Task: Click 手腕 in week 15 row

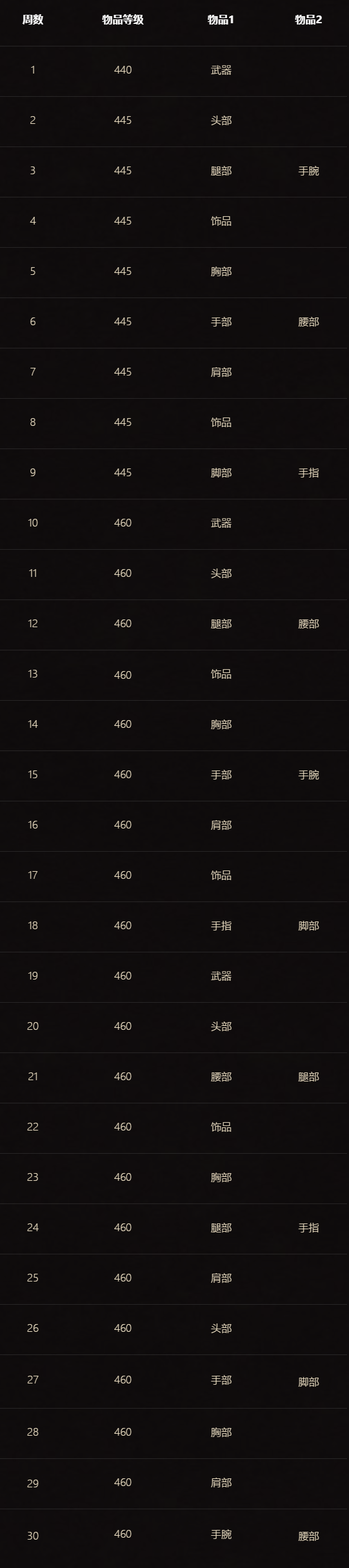Action: [308, 774]
